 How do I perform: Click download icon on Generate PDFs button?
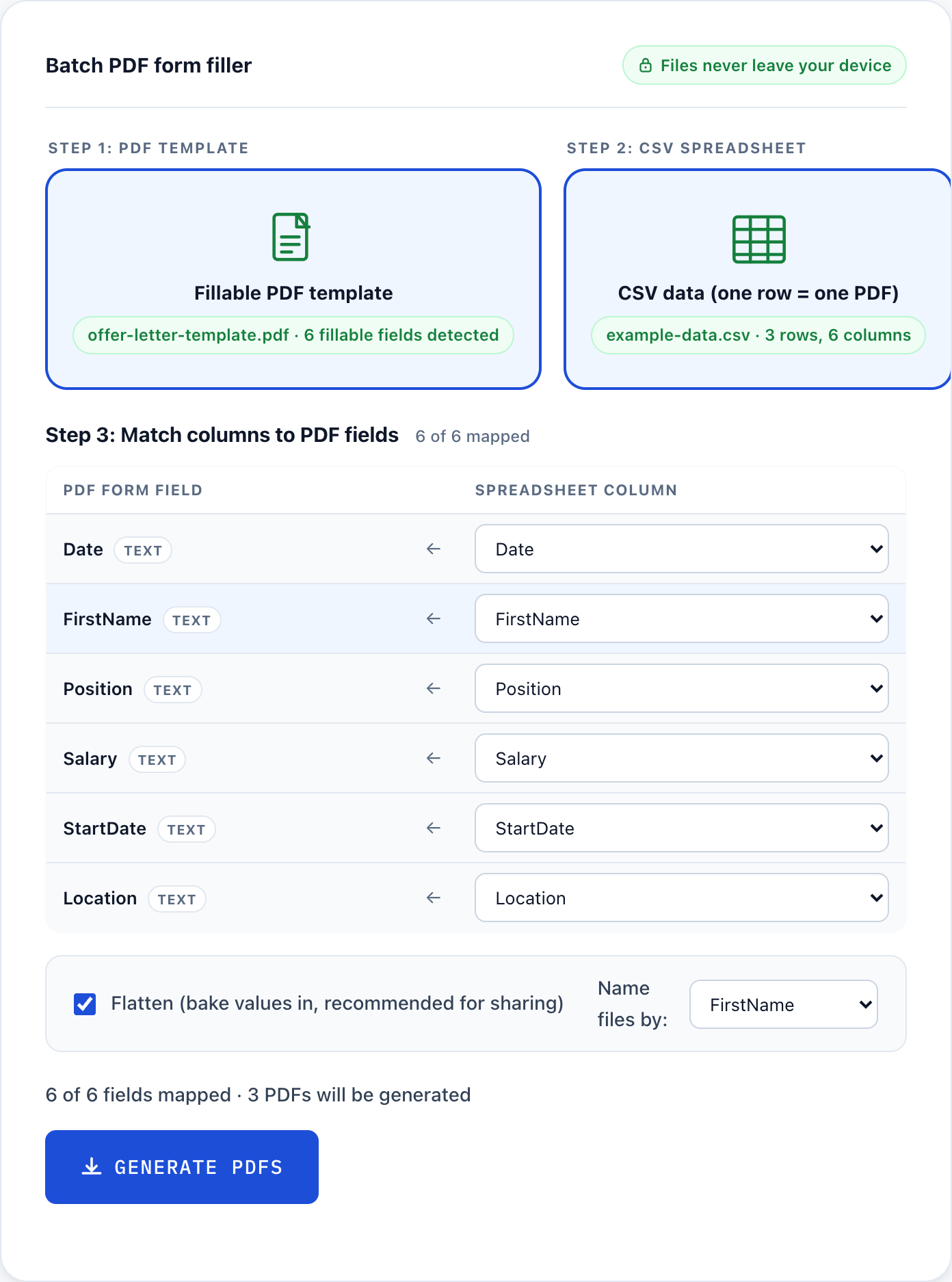point(92,1167)
